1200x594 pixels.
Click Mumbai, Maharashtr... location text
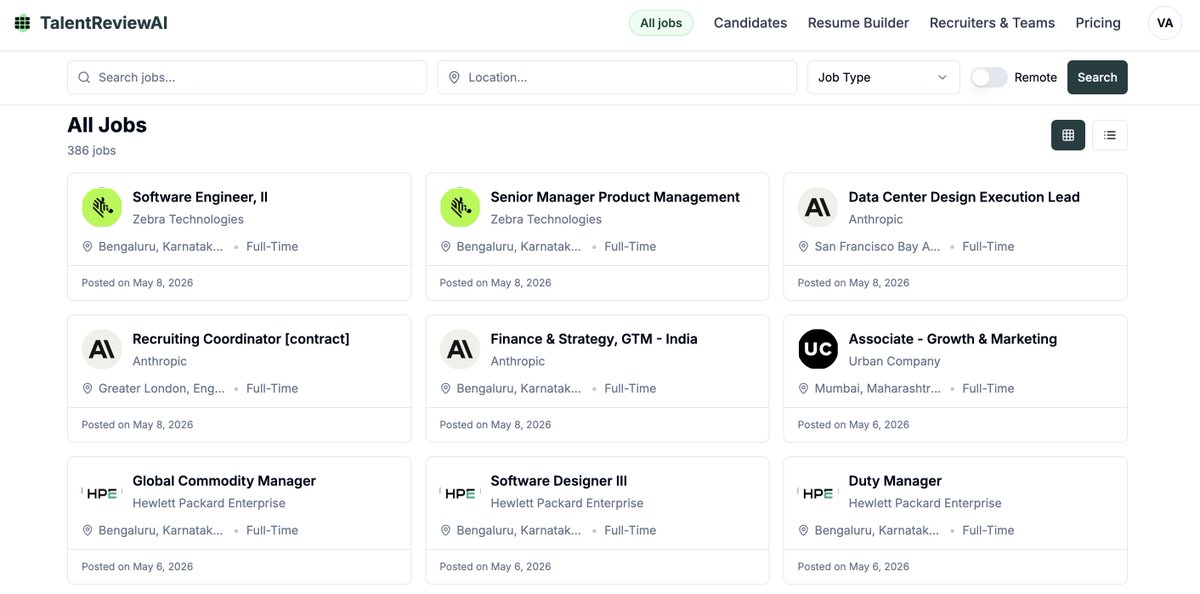pyautogui.click(x=877, y=388)
